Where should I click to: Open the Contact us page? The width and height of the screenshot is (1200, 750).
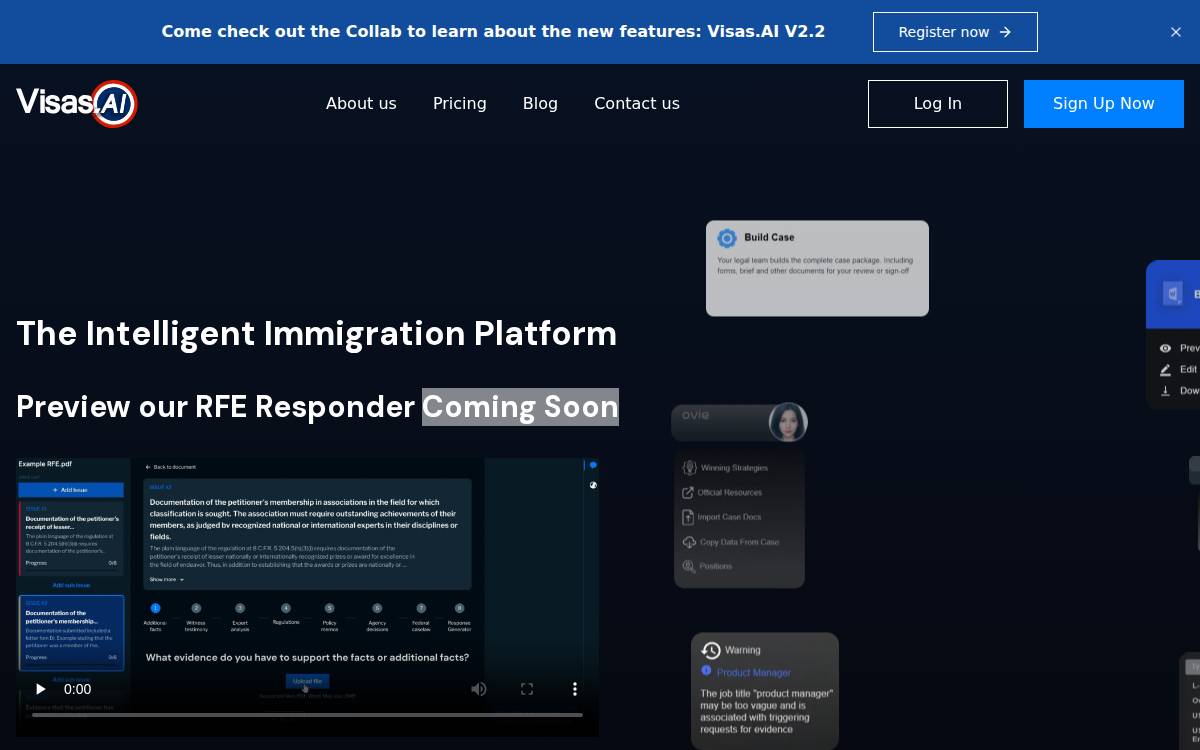click(x=637, y=104)
